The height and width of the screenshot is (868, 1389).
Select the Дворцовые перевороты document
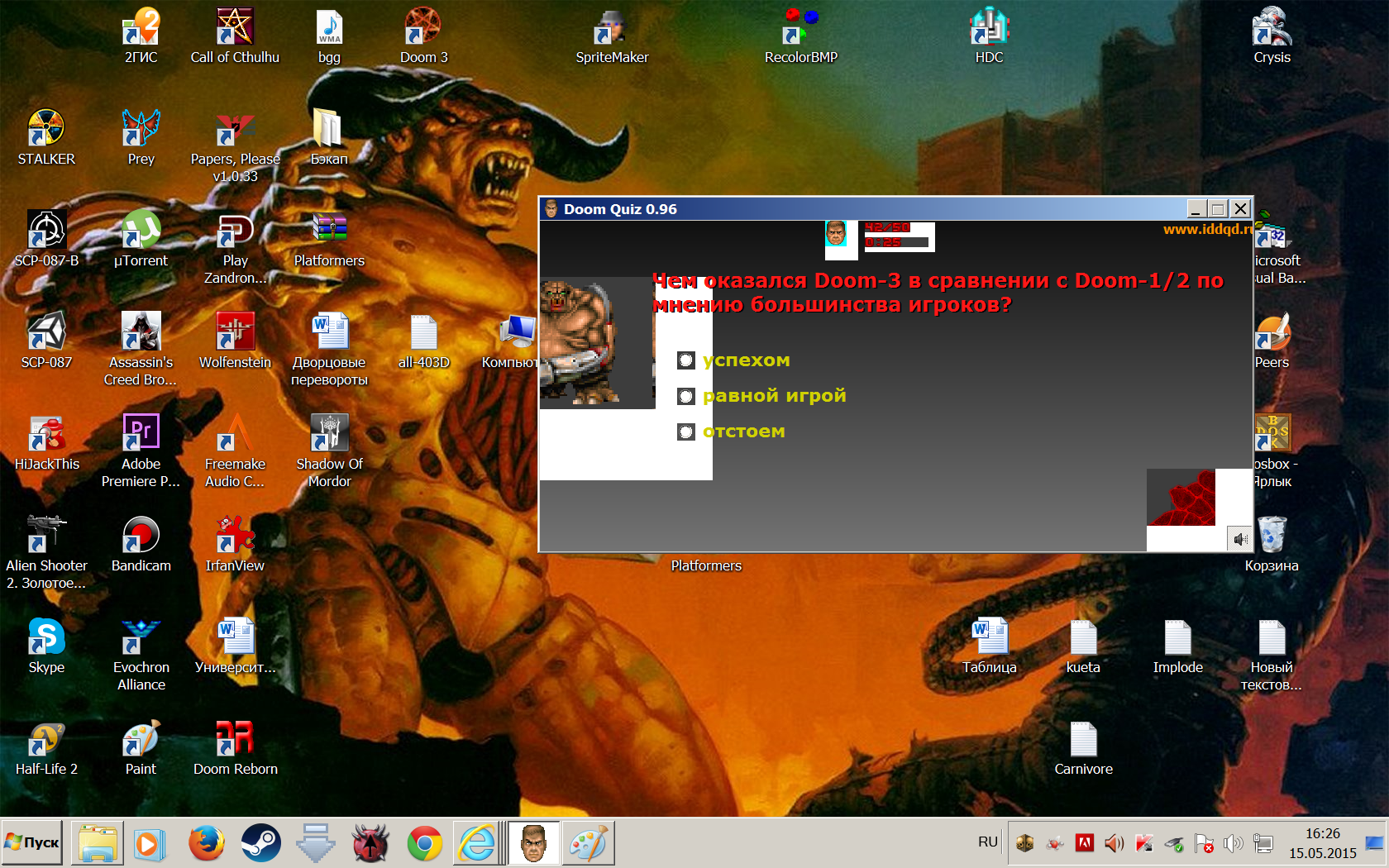pos(329,350)
